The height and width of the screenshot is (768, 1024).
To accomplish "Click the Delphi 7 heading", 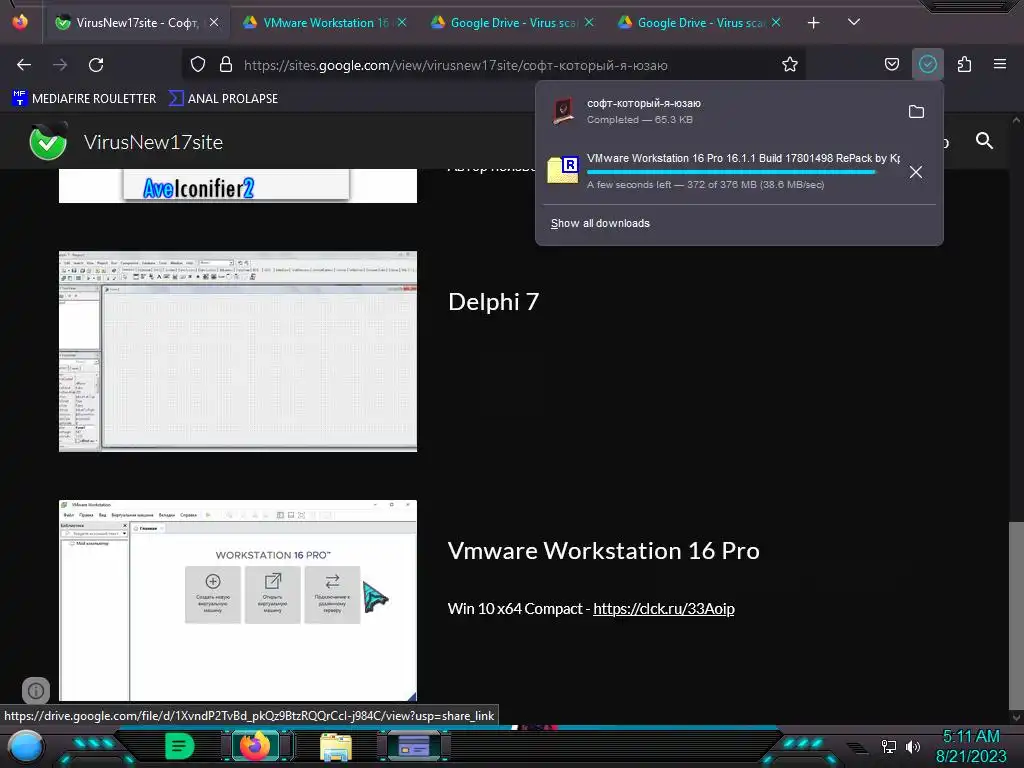I will tap(493, 302).
